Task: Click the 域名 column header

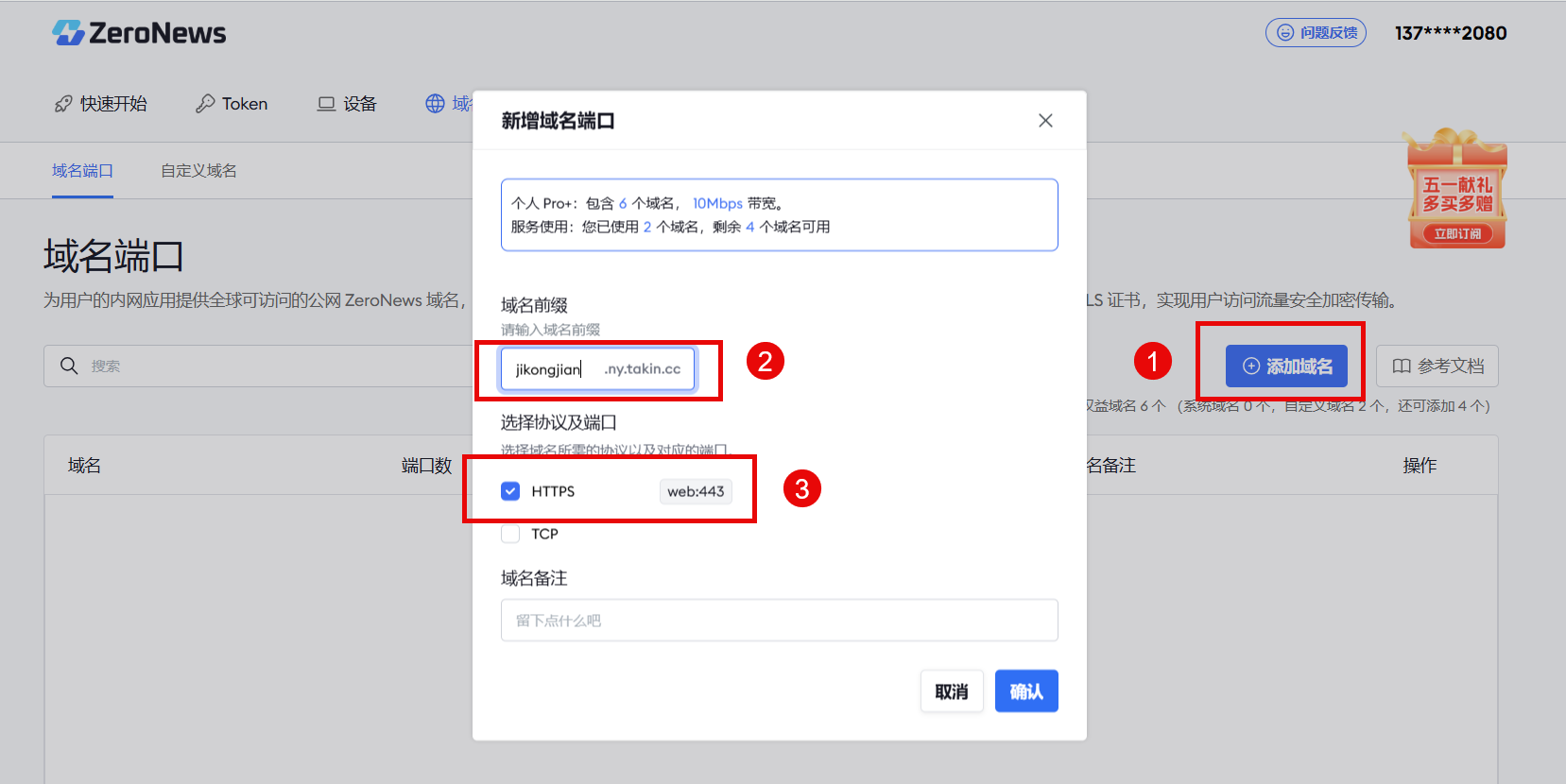Action: (x=84, y=466)
